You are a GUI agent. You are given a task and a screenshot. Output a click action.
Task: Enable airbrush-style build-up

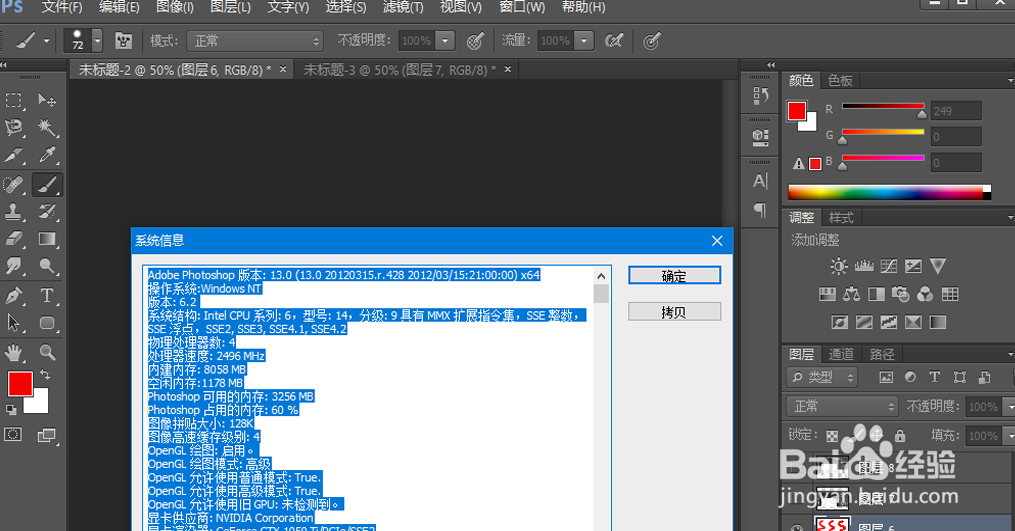(x=614, y=41)
